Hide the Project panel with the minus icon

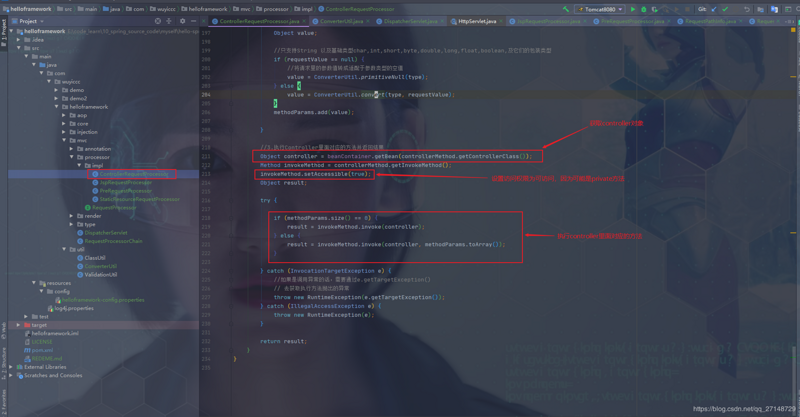[x=193, y=21]
